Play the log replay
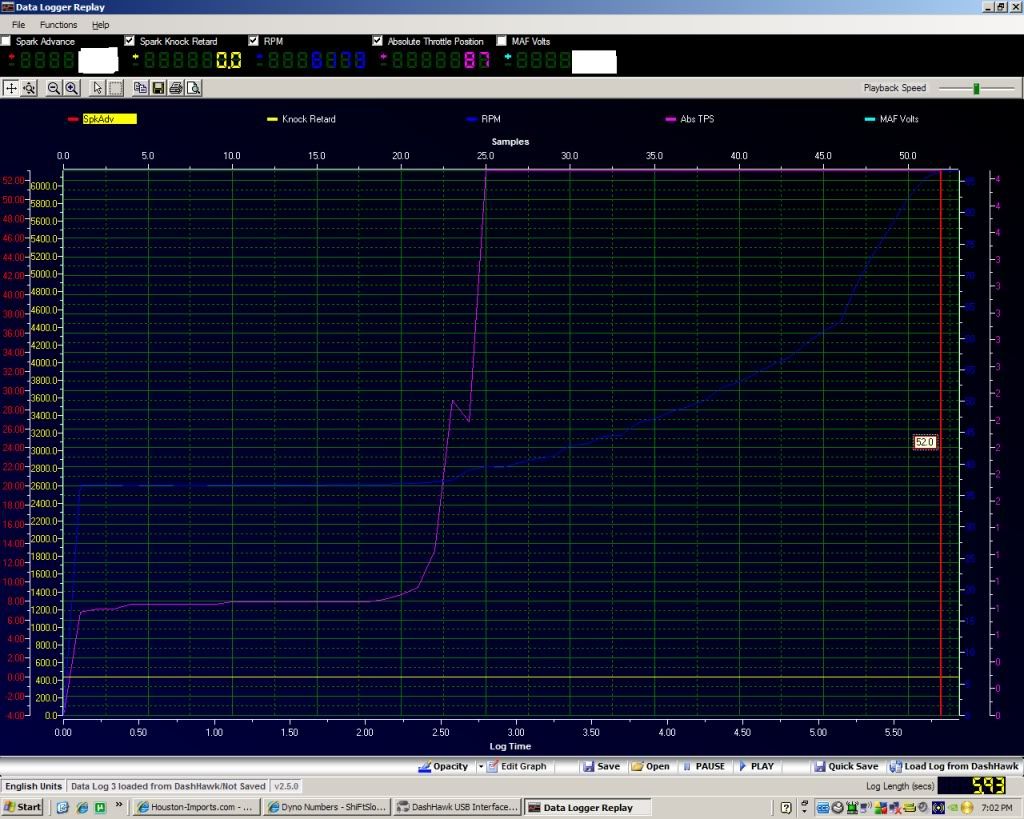This screenshot has height=819, width=1024. coord(756,766)
